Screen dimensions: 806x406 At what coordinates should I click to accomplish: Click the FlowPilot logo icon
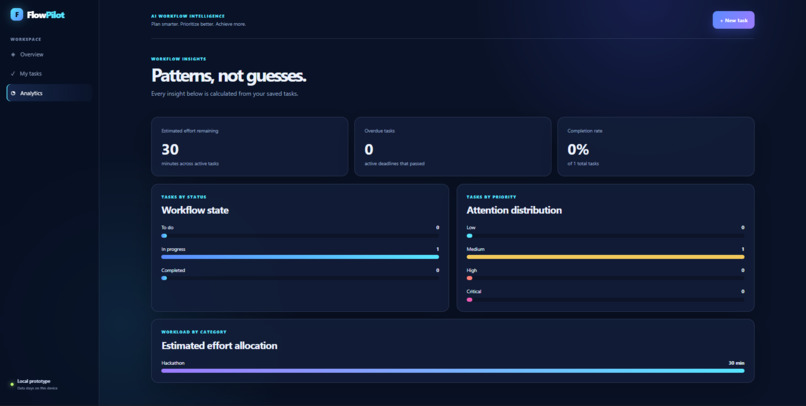16,14
